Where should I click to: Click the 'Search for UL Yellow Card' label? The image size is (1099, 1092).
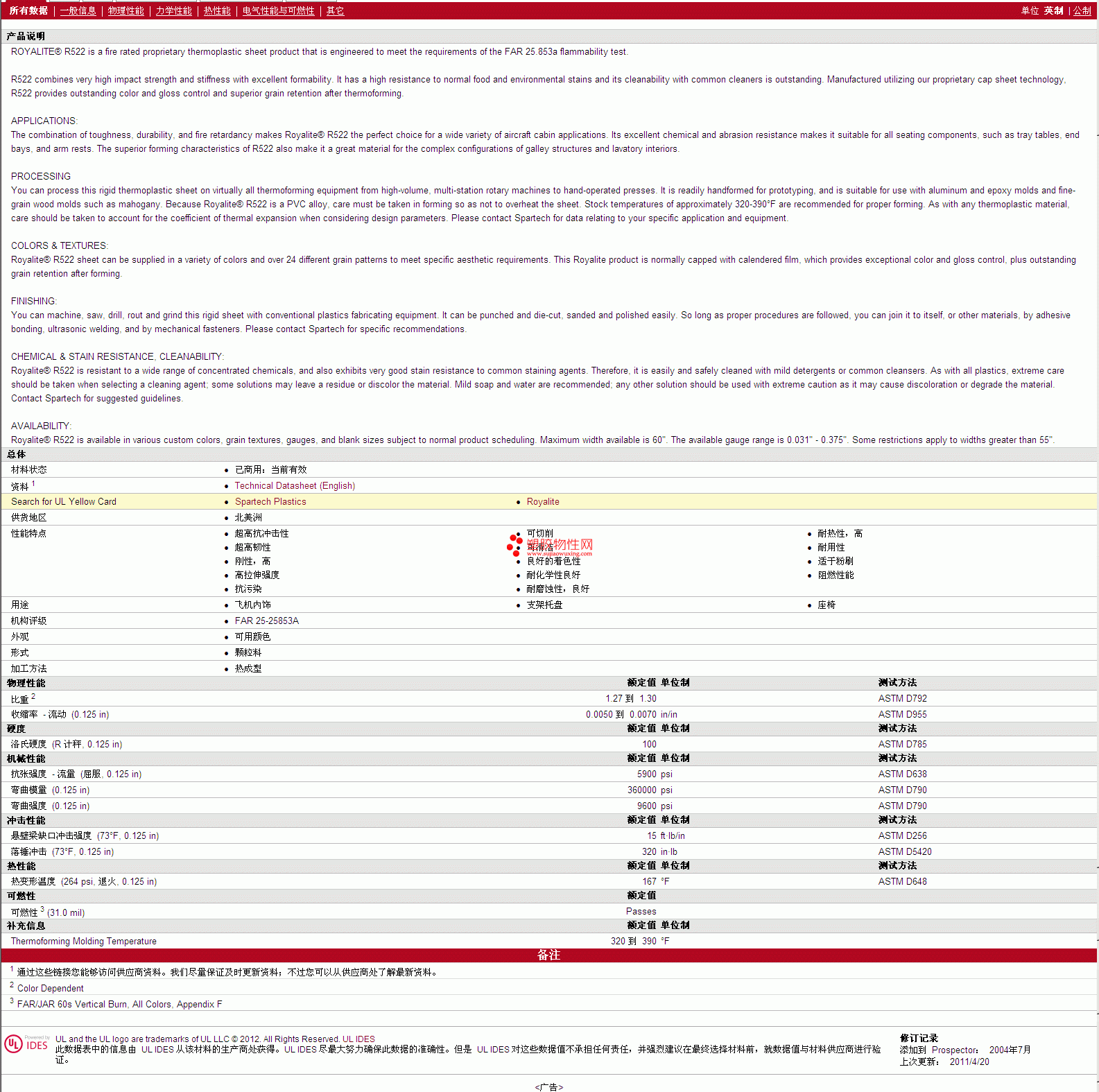64,502
